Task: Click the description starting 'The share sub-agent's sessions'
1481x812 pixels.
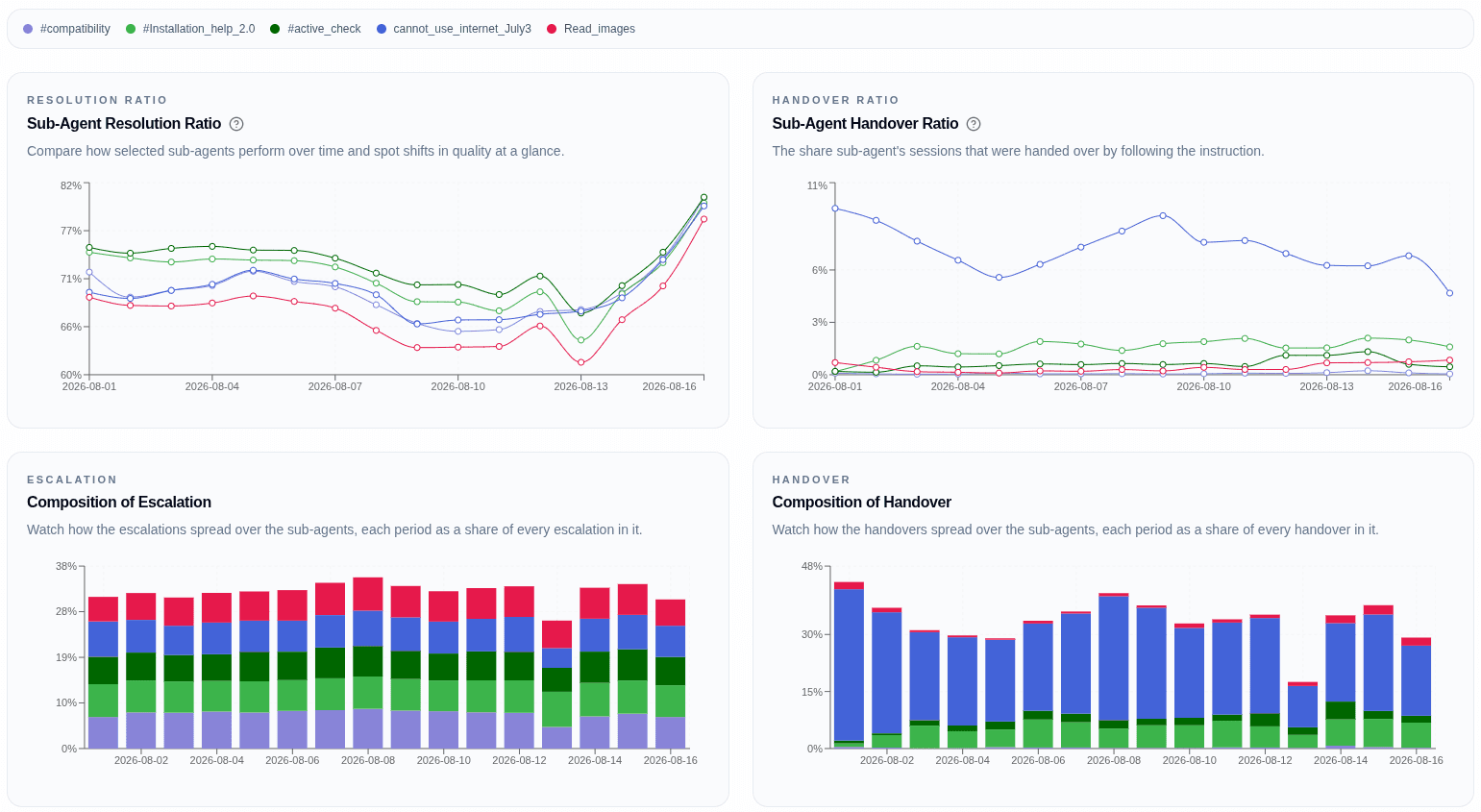Action: 1019,151
